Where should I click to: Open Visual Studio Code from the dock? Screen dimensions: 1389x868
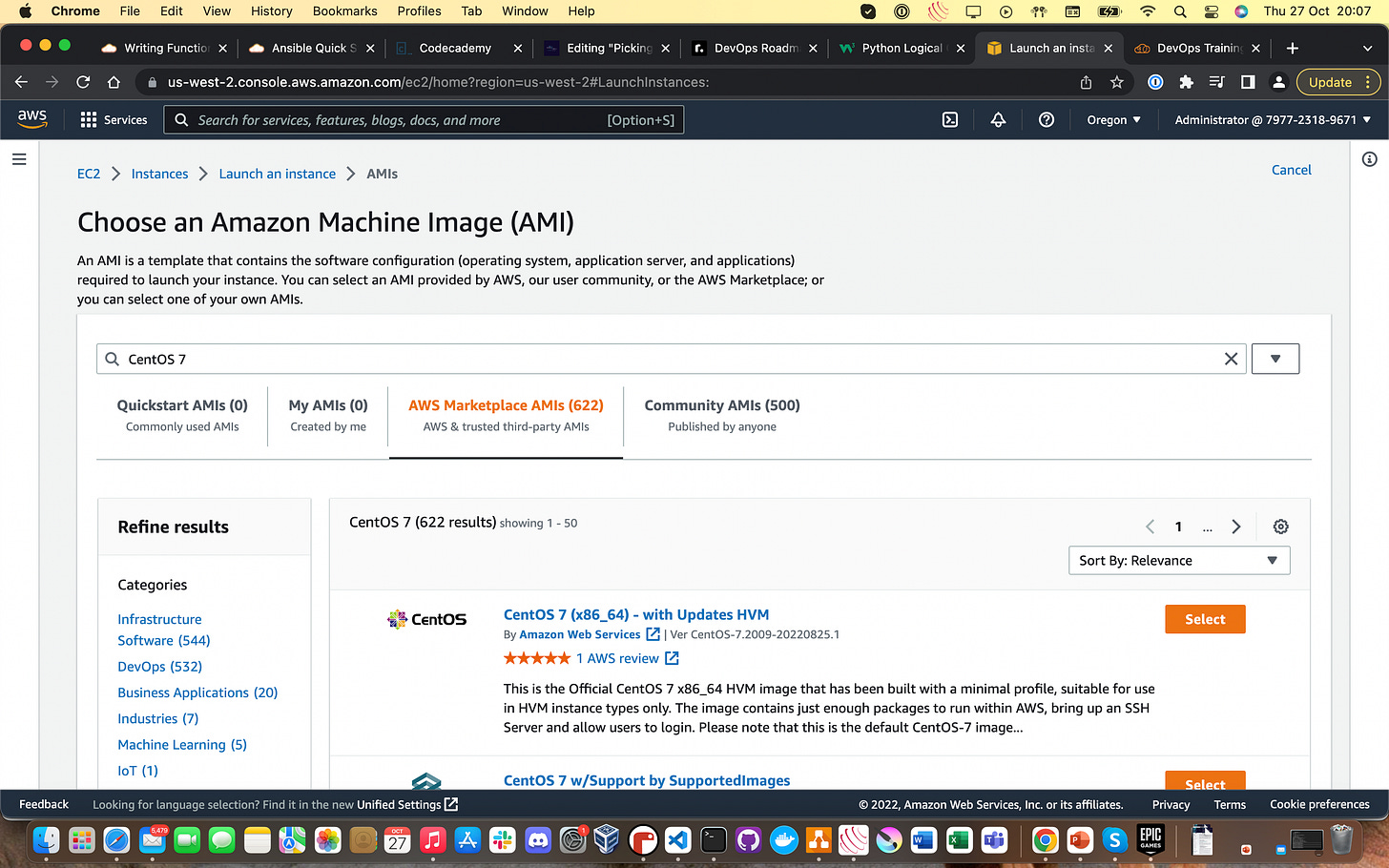(677, 840)
